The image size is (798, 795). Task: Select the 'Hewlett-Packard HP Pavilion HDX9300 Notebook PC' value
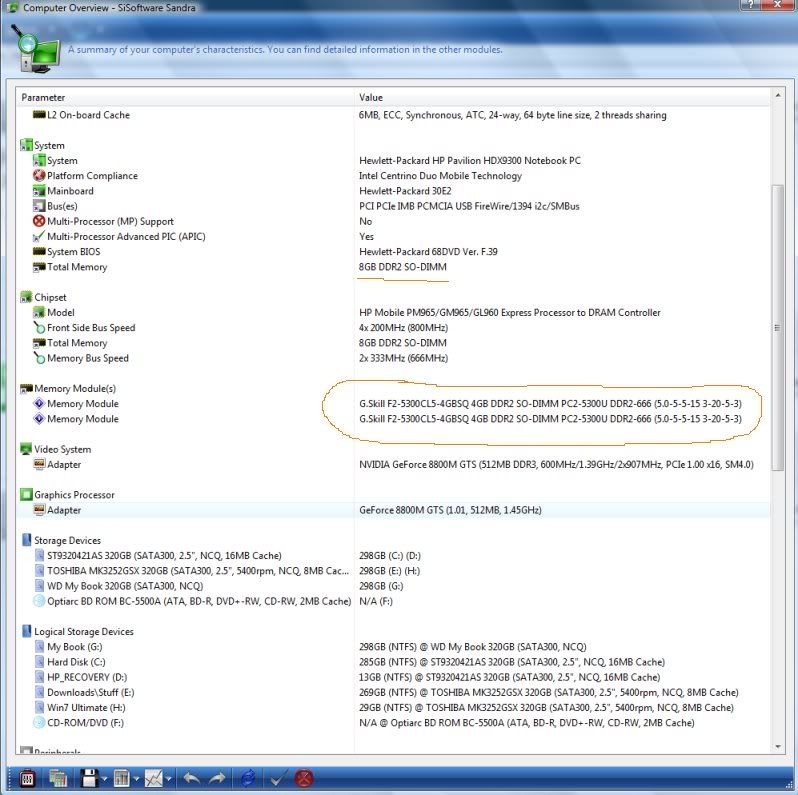[x=470, y=160]
